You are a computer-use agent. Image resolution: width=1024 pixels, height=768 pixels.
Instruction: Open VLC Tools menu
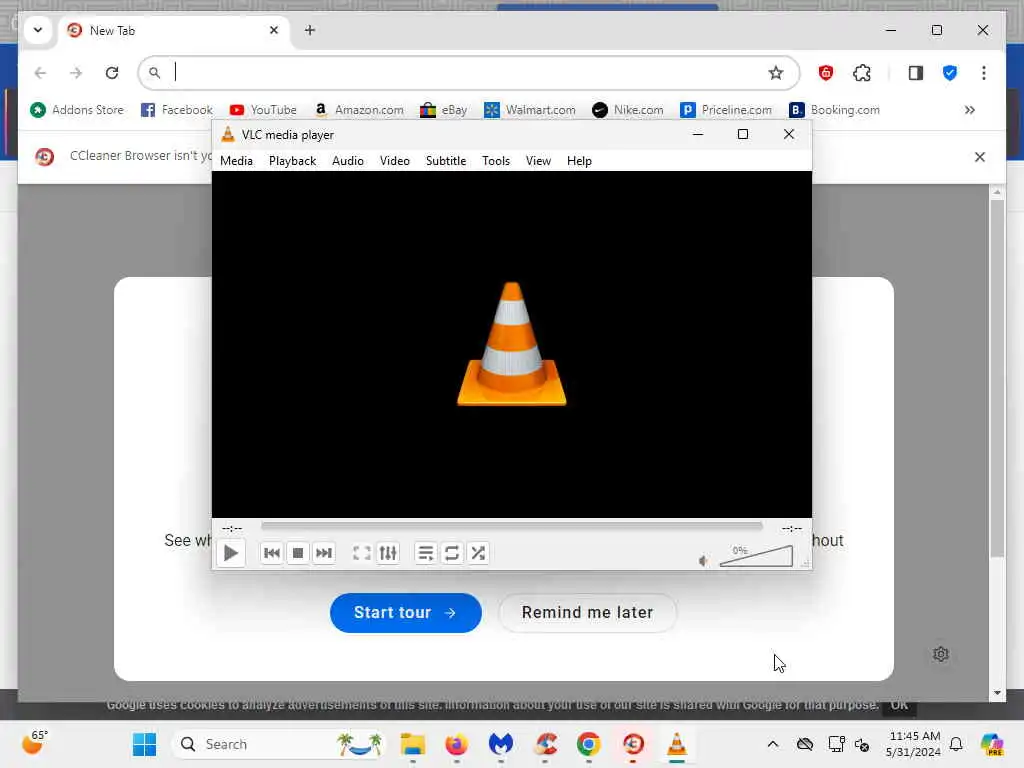click(x=496, y=161)
